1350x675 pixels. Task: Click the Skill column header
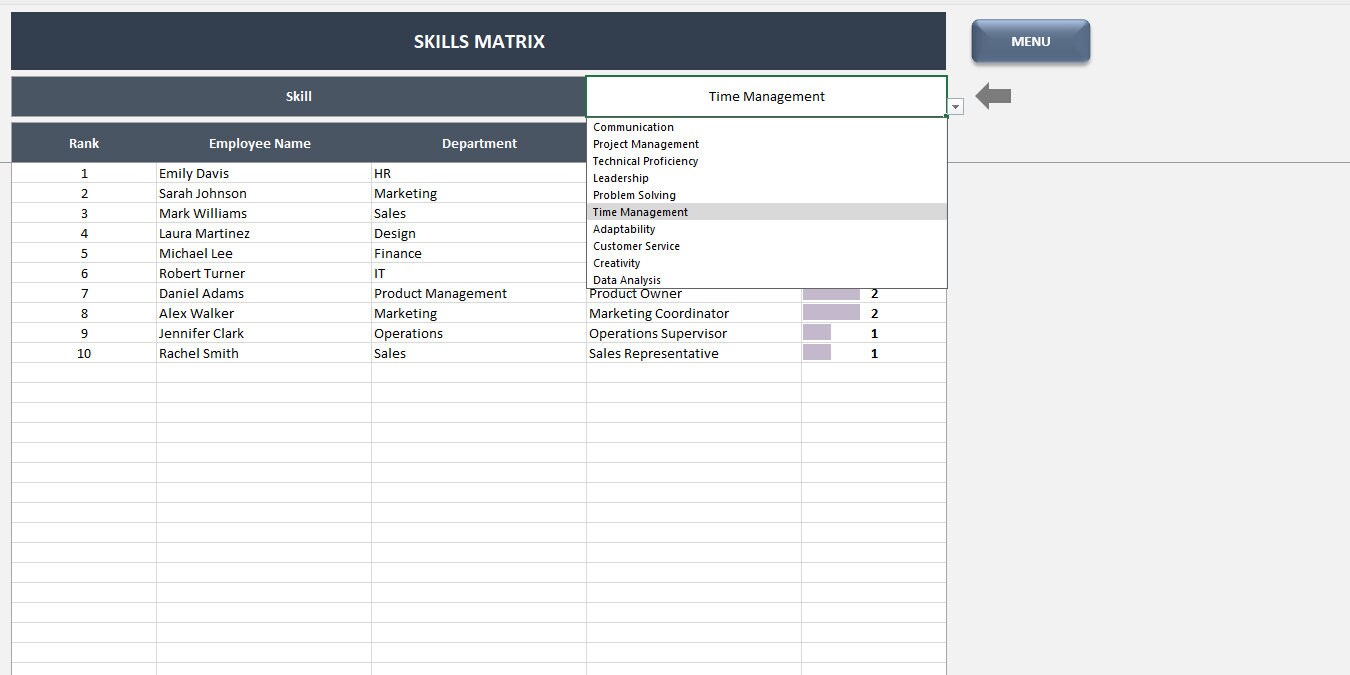(x=298, y=96)
